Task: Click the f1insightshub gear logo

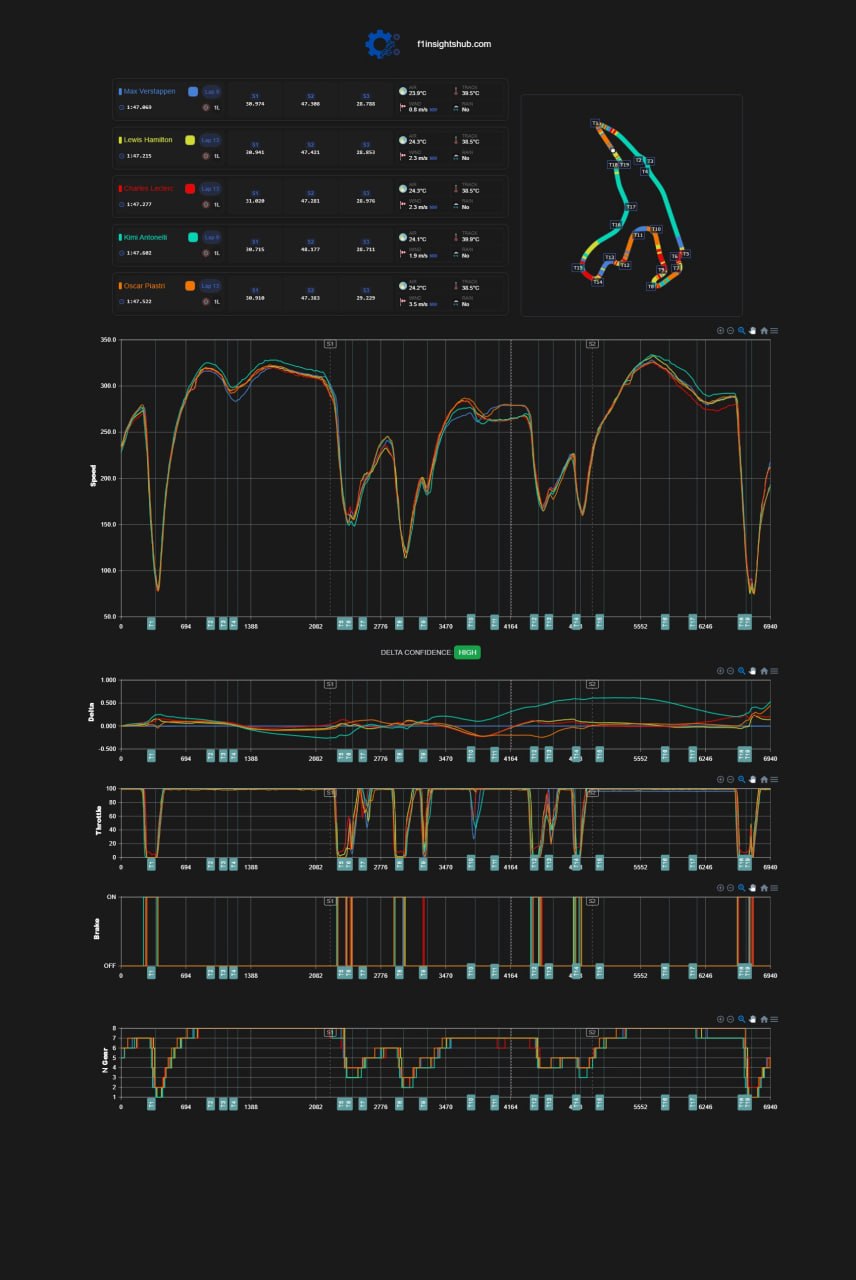Action: coord(381,44)
